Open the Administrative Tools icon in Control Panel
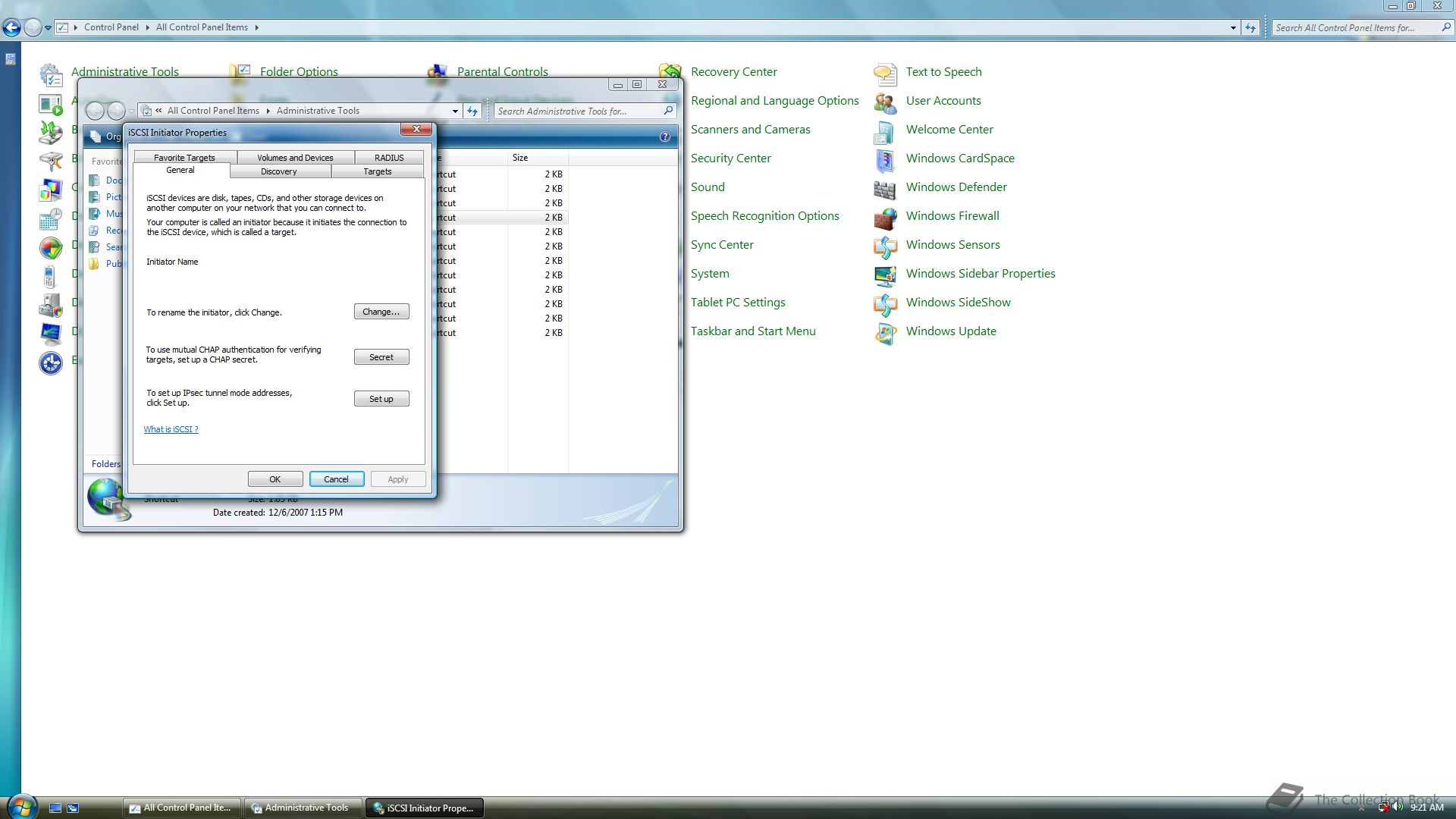This screenshot has width=1456, height=819. [51, 74]
